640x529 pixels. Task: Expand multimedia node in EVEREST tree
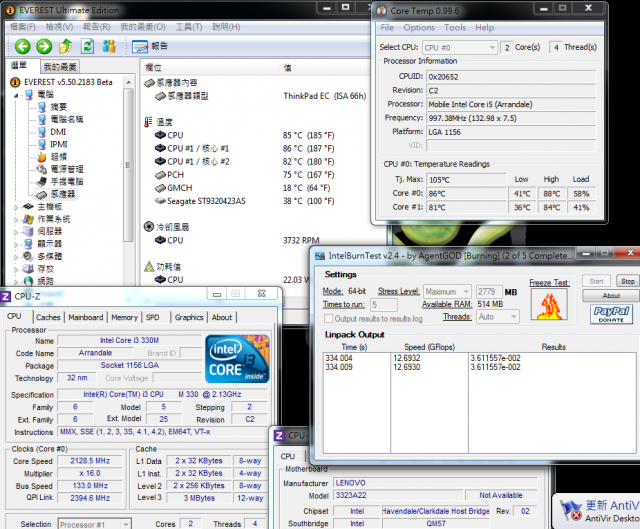pyautogui.click(x=16, y=257)
